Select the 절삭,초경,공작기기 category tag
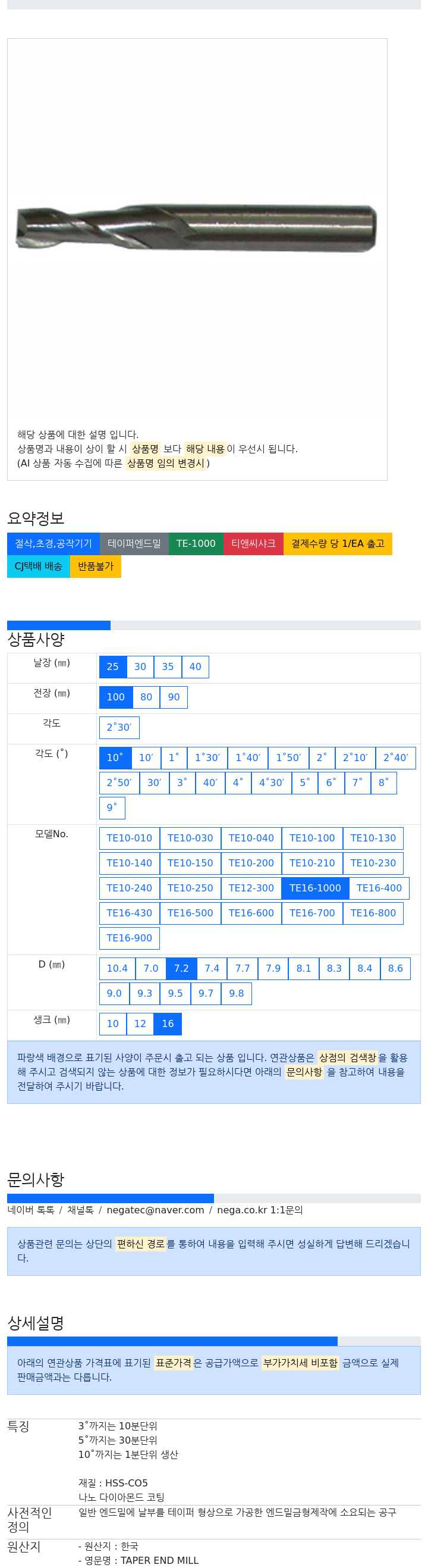428x1568 pixels. coord(53,543)
